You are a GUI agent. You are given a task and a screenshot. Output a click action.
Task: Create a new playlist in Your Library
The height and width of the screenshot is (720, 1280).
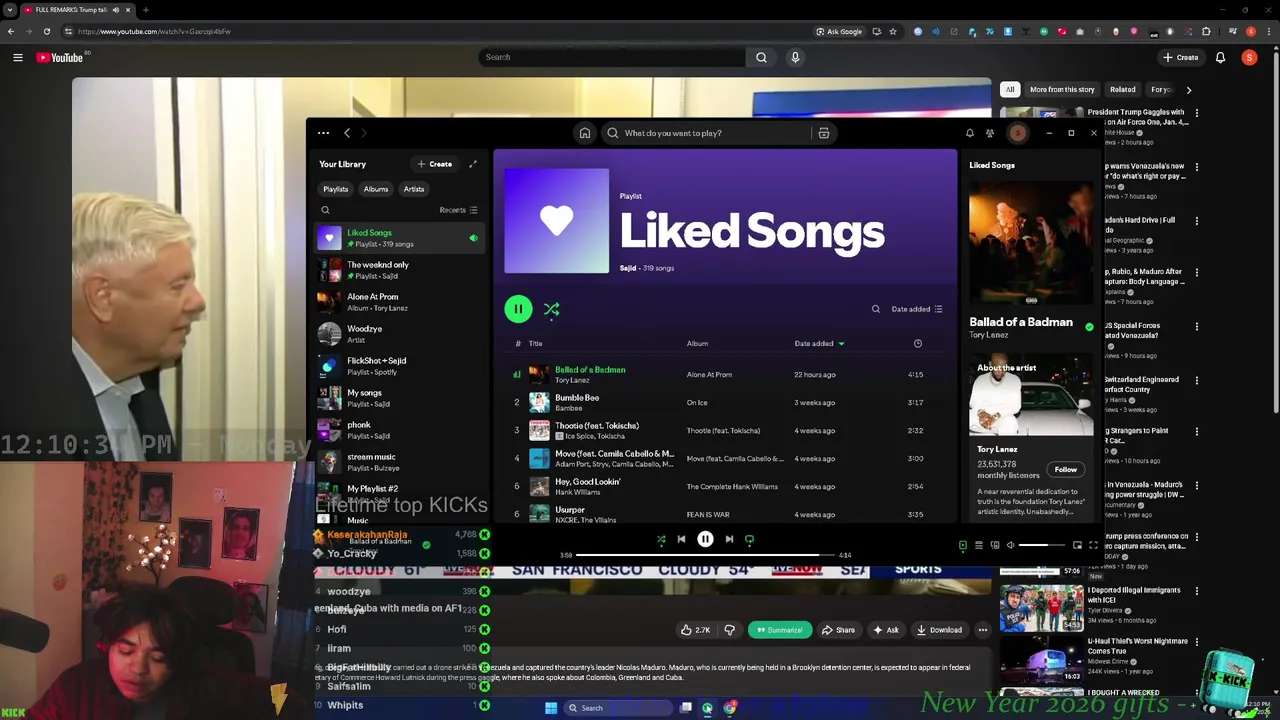(x=435, y=164)
